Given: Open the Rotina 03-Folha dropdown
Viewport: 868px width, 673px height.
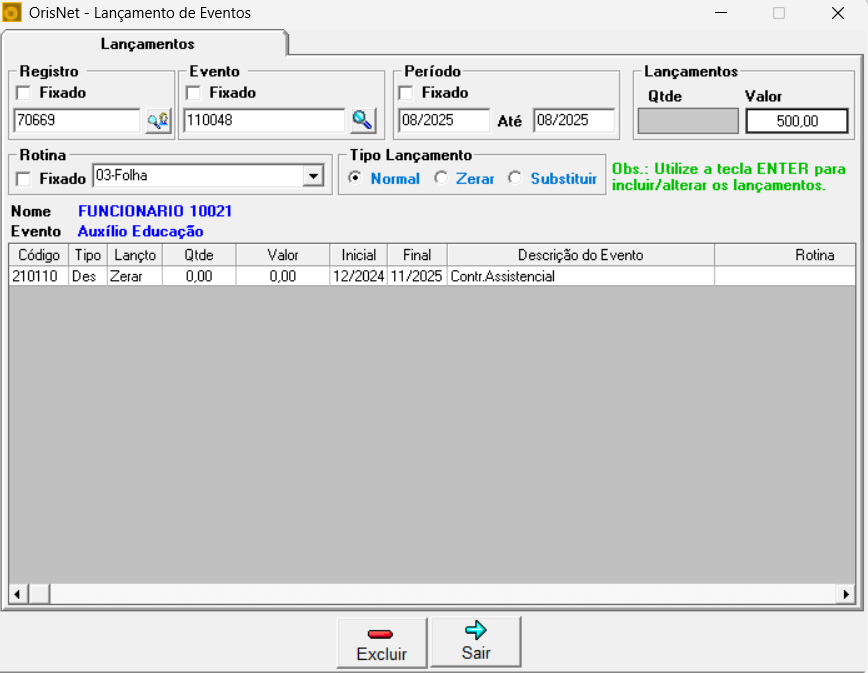Looking at the screenshot, I should (x=313, y=176).
